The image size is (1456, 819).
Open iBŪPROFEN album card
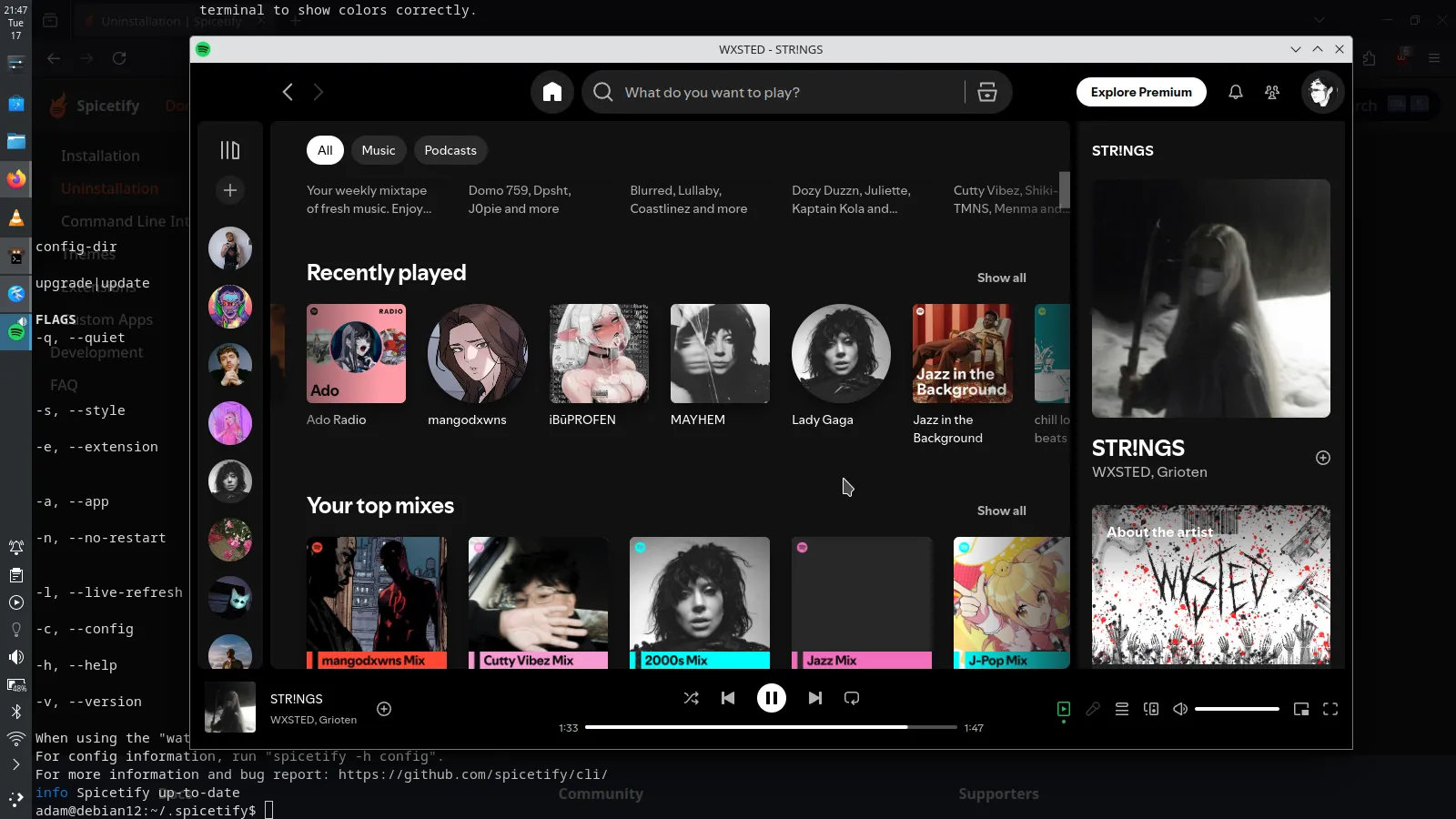pyautogui.click(x=599, y=365)
